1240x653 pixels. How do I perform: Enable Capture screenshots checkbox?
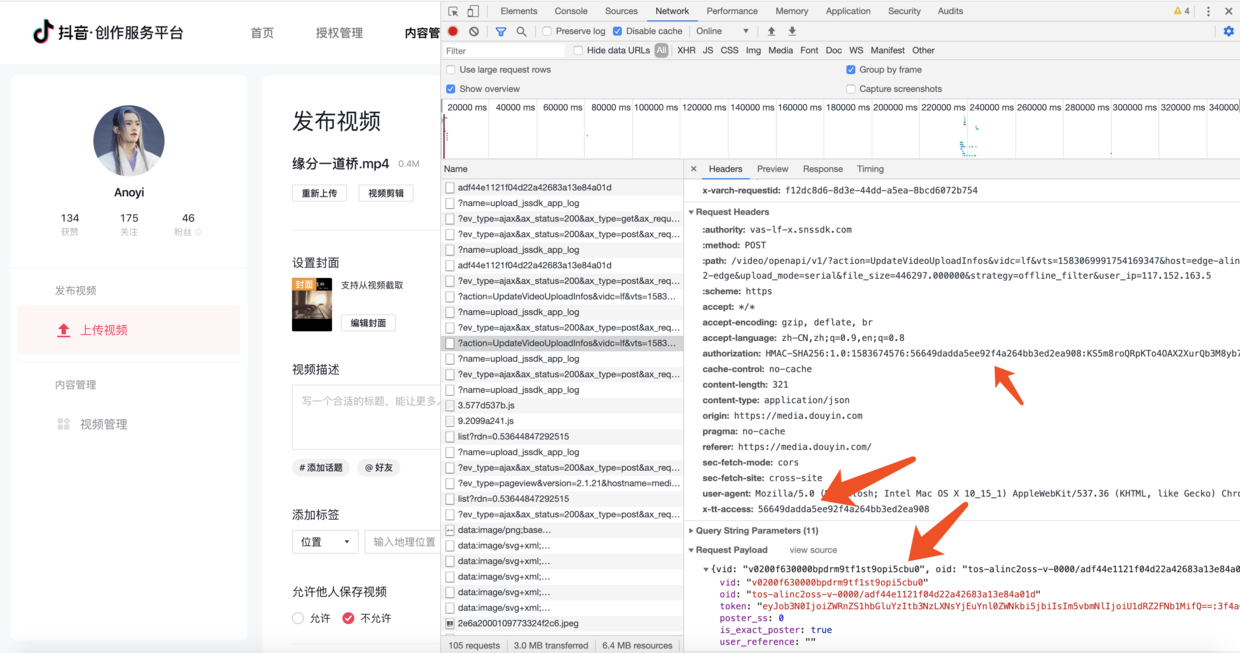click(851, 89)
